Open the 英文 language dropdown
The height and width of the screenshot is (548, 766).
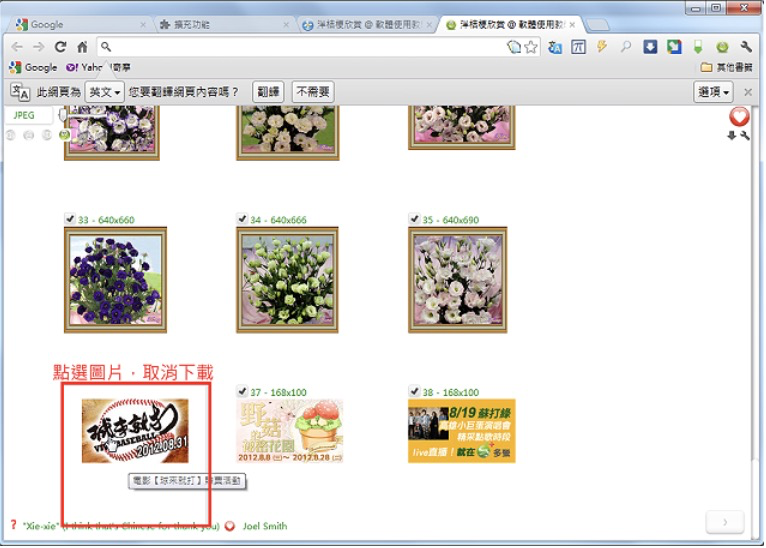(104, 92)
